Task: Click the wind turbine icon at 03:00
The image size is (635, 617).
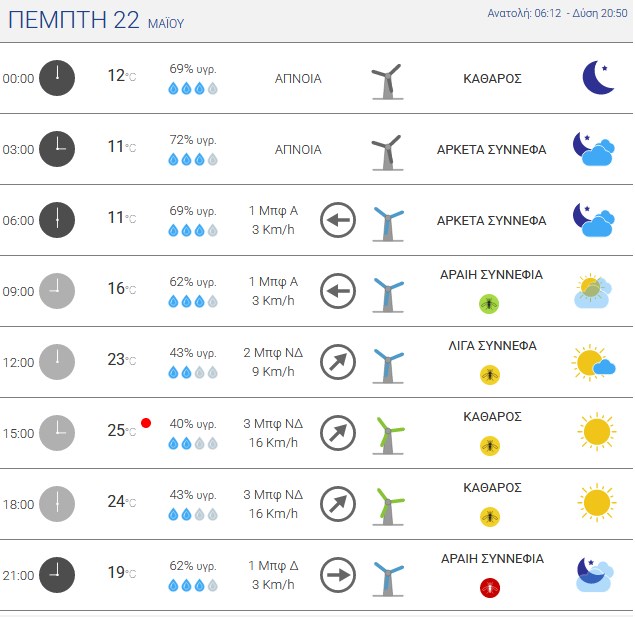Action: click(387, 152)
